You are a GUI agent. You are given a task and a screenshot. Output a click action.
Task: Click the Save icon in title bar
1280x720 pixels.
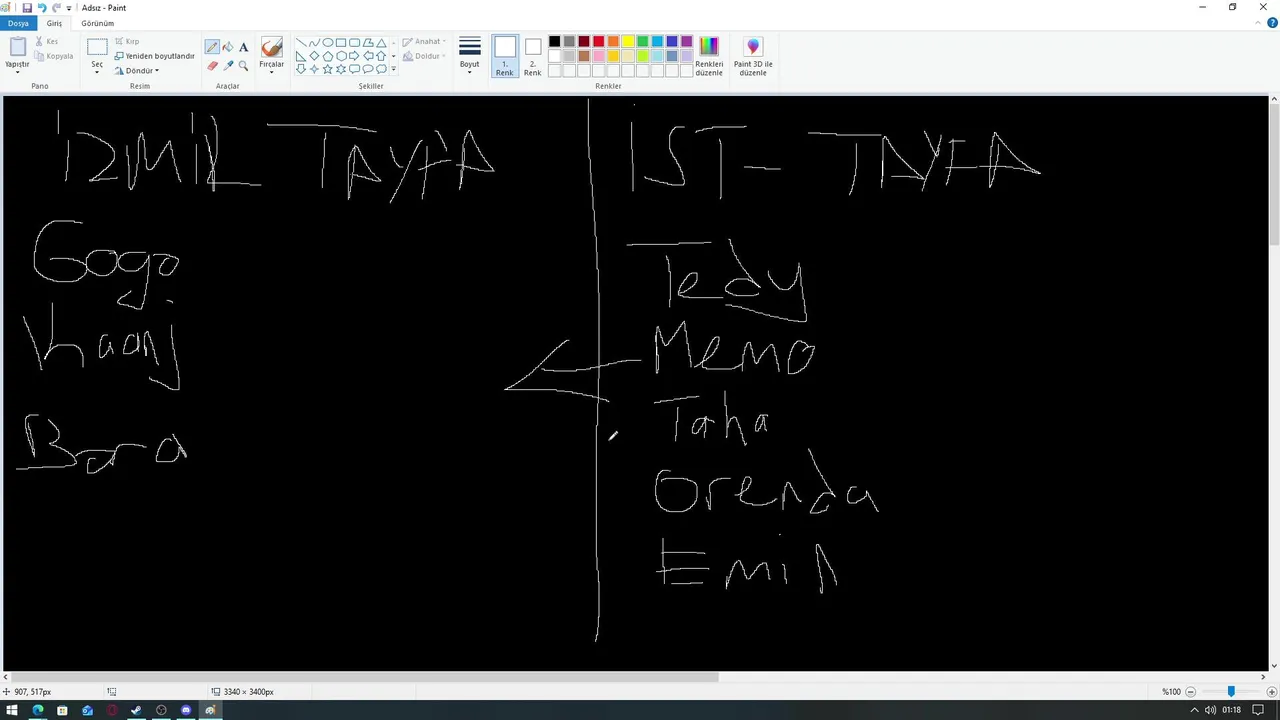click(27, 7)
